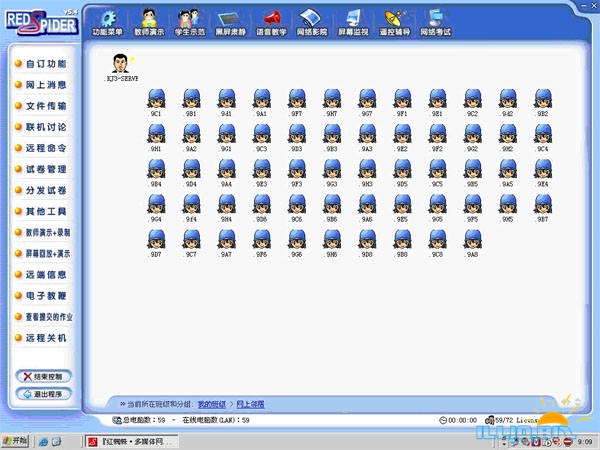Launch 网络影院 network cinema
The height and width of the screenshot is (450, 600).
313,19
